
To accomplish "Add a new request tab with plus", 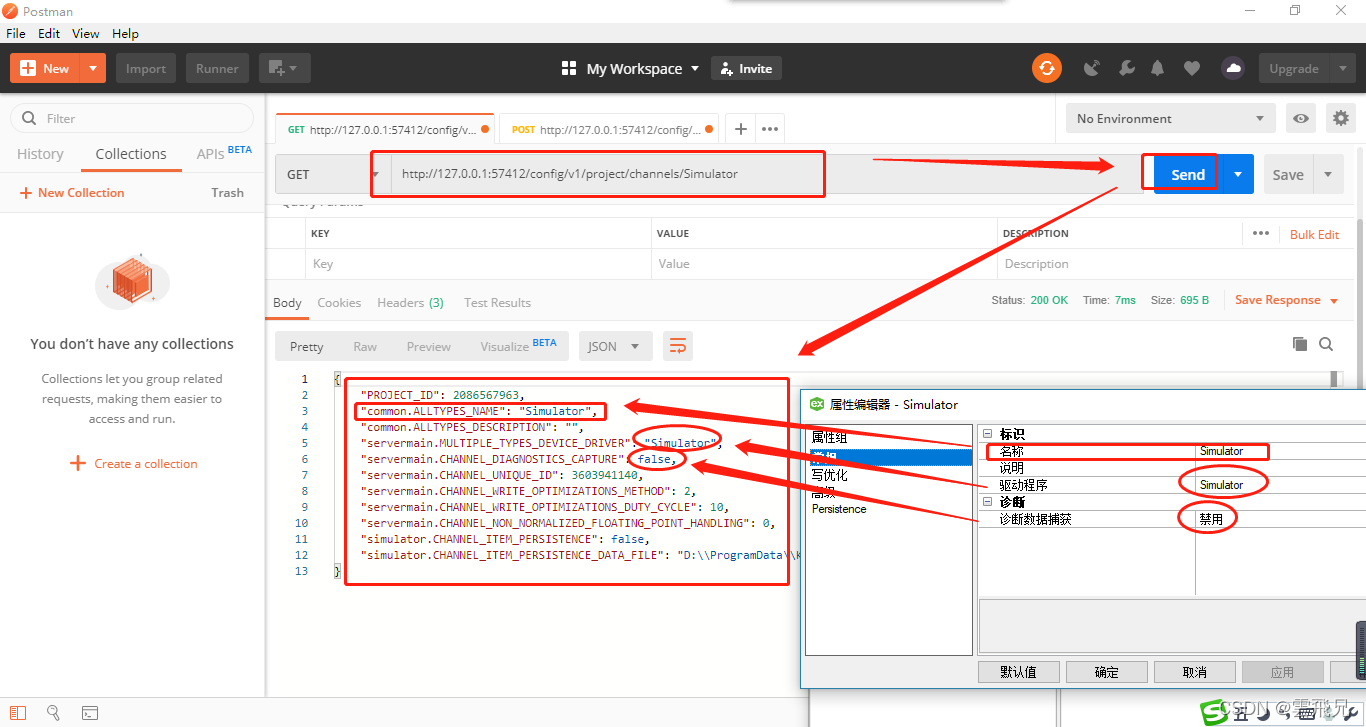I will pos(740,129).
